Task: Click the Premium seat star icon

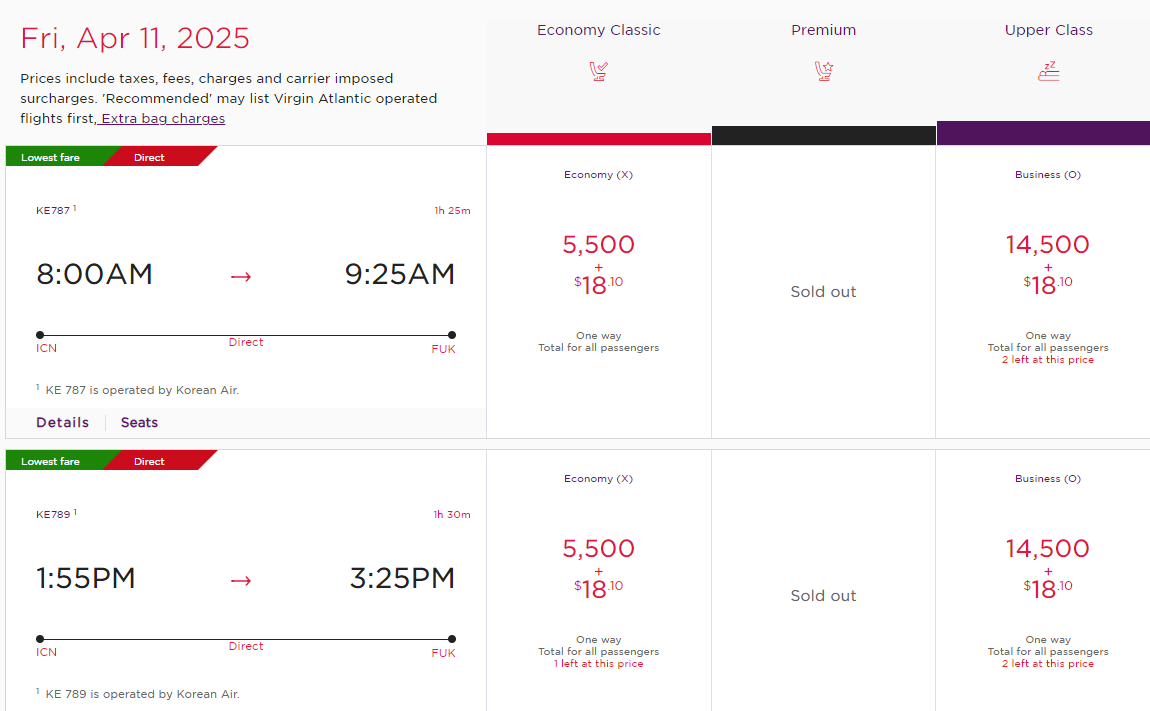Action: click(824, 71)
